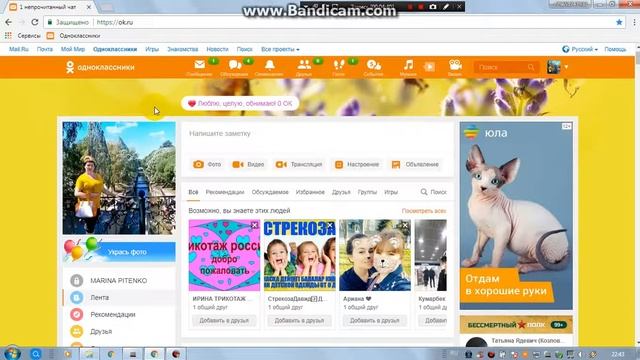Screen dimensions: 640x360
Task: Click the status Люблю, целую, обнимаю bubble
Action: [240, 104]
